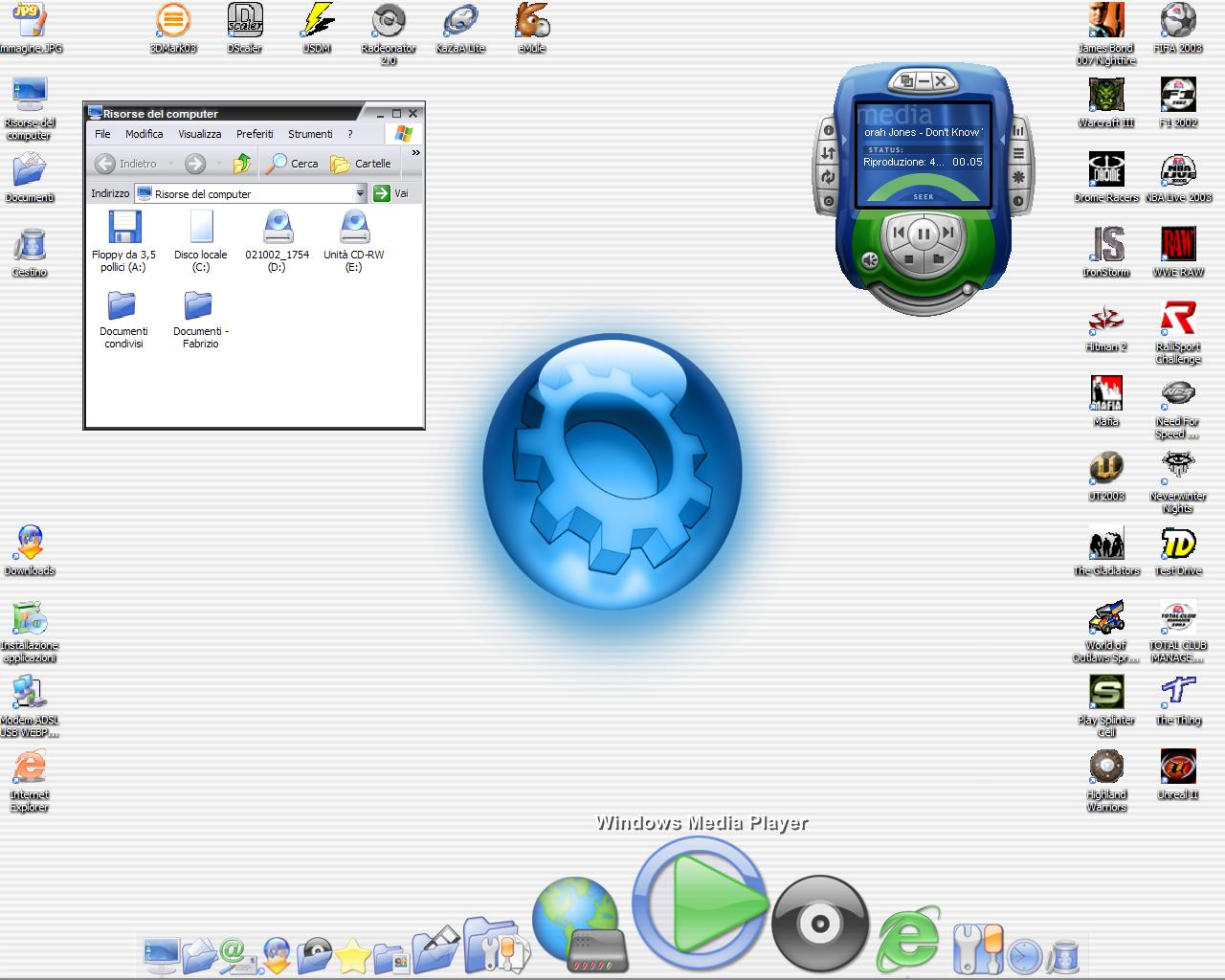This screenshot has width=1225, height=980.
Task: Click the clock icon on the dock
Action: 1025,956
